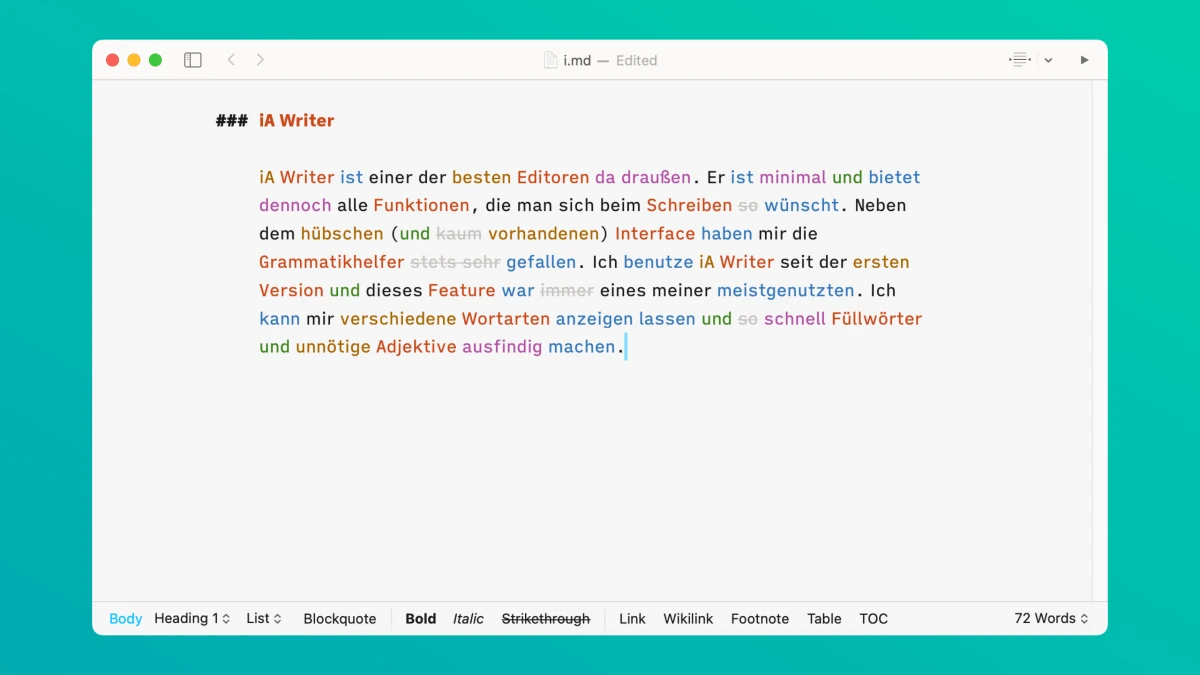Insert a Wikilink
This screenshot has width=1200, height=675.
pos(688,619)
